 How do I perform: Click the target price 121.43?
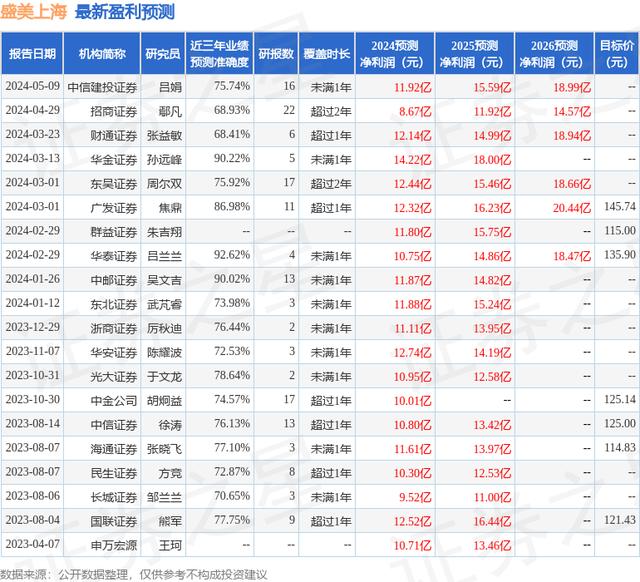click(x=620, y=520)
